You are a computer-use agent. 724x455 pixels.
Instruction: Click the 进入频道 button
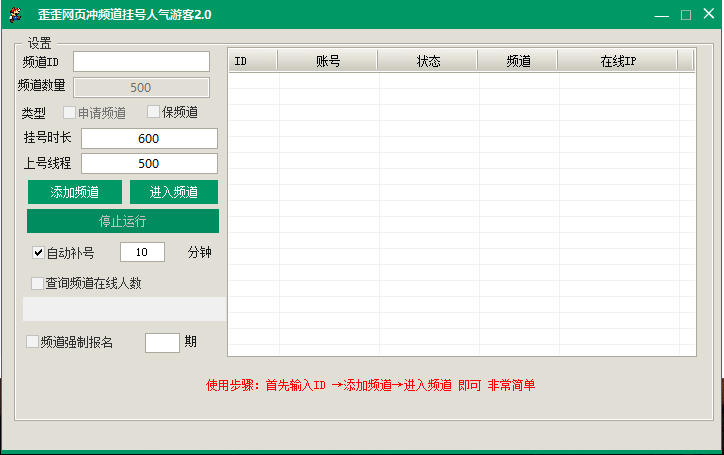174,192
